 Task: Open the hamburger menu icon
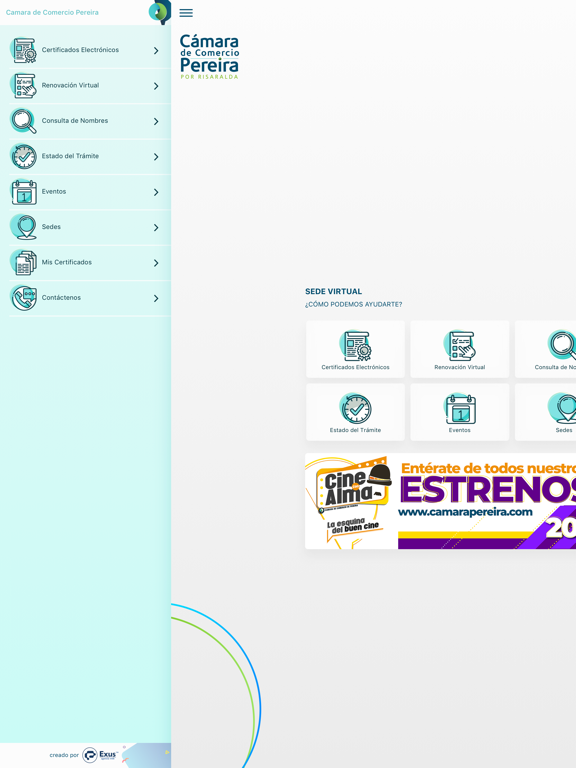point(186,13)
